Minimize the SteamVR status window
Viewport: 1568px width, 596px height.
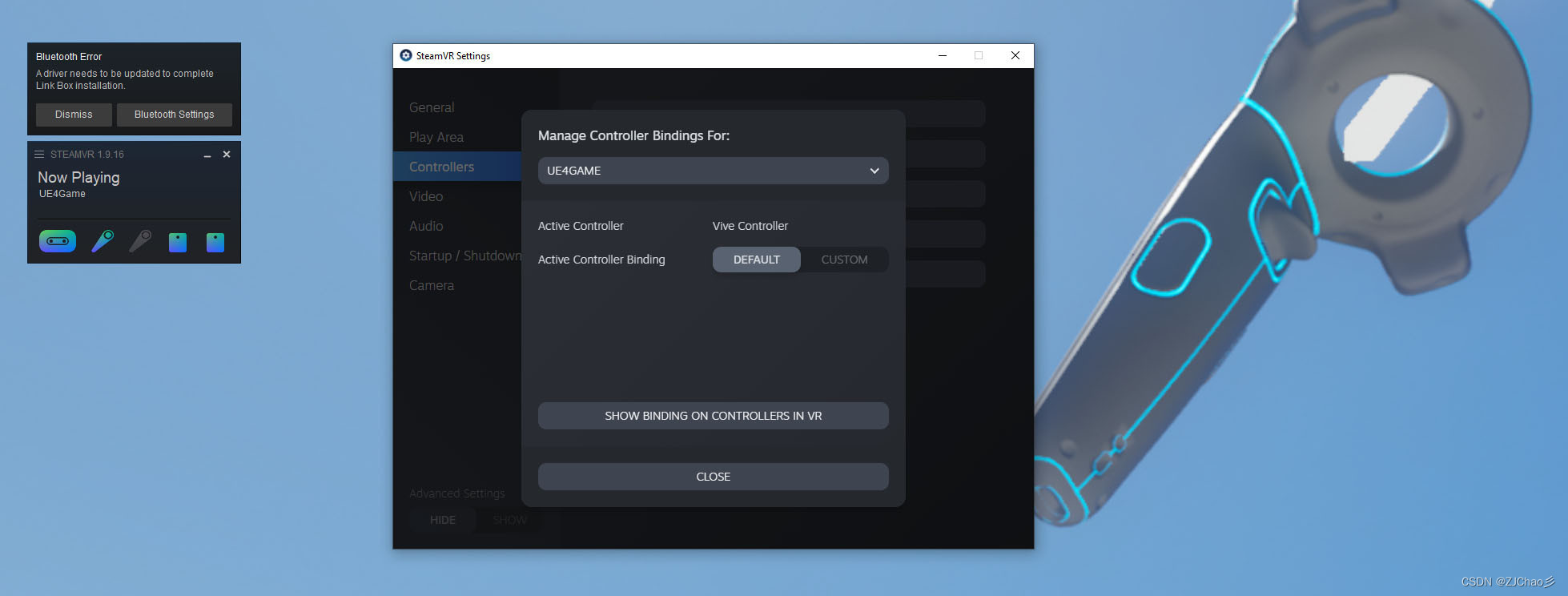(207, 155)
